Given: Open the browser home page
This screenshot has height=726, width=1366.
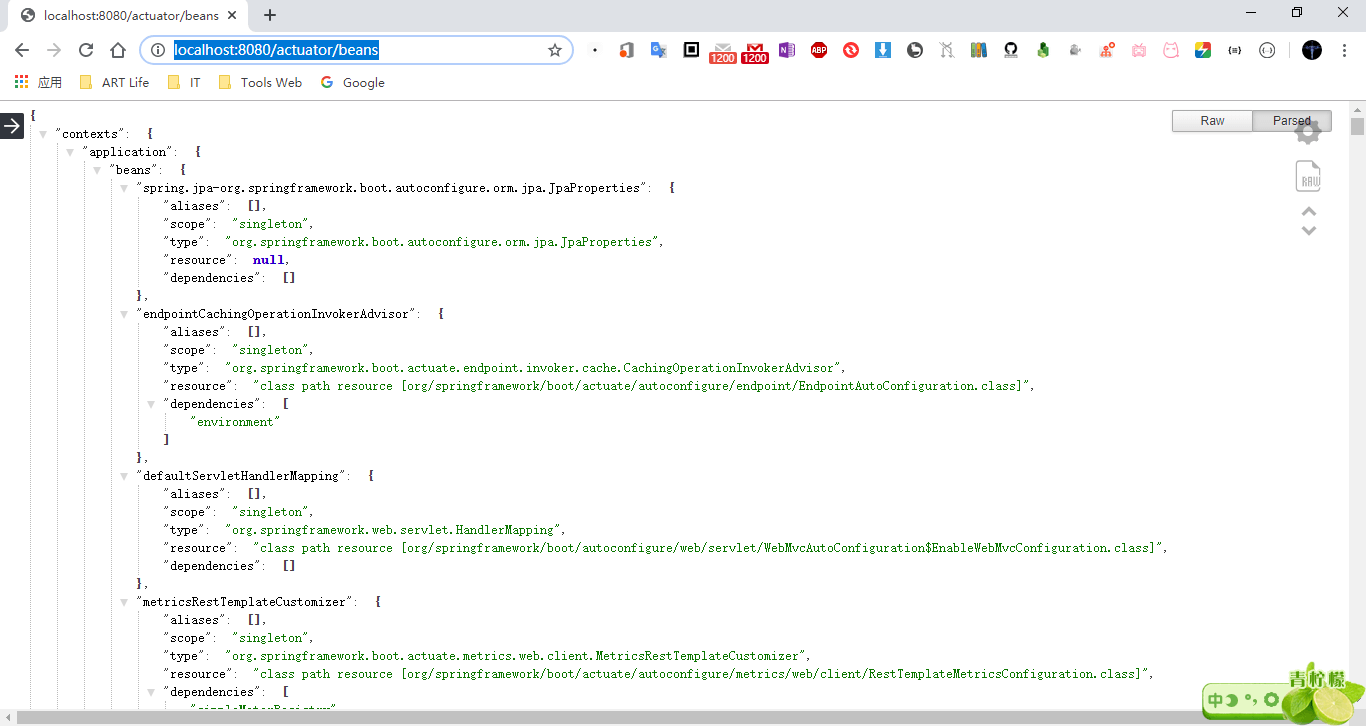Looking at the screenshot, I should point(118,50).
